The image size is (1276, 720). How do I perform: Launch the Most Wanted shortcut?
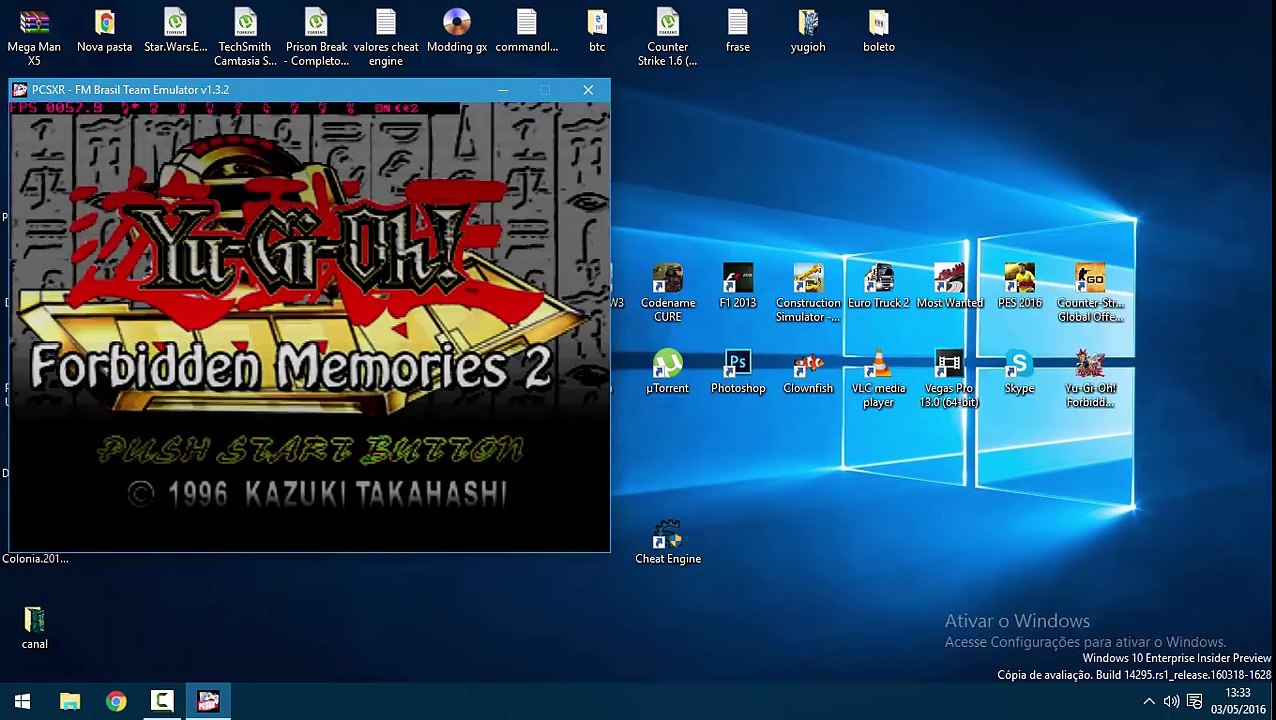point(949,278)
